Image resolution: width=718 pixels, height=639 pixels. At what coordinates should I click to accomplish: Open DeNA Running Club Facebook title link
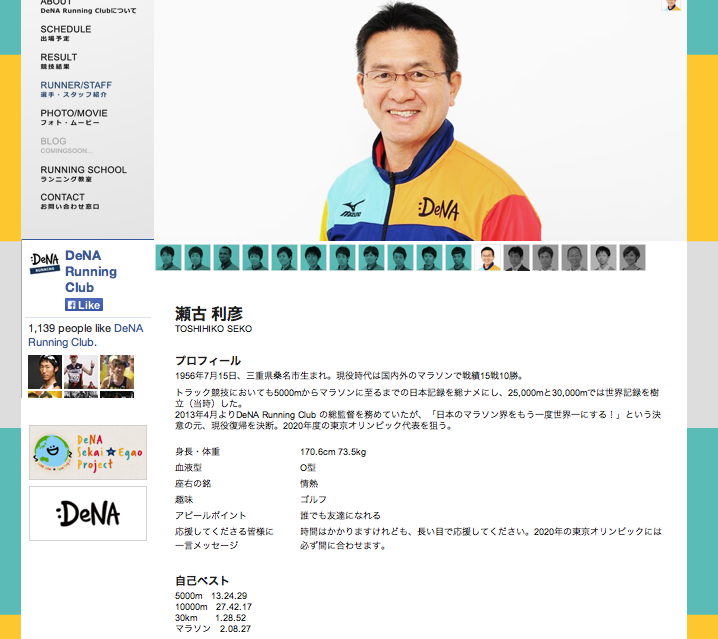pyautogui.click(x=91, y=271)
